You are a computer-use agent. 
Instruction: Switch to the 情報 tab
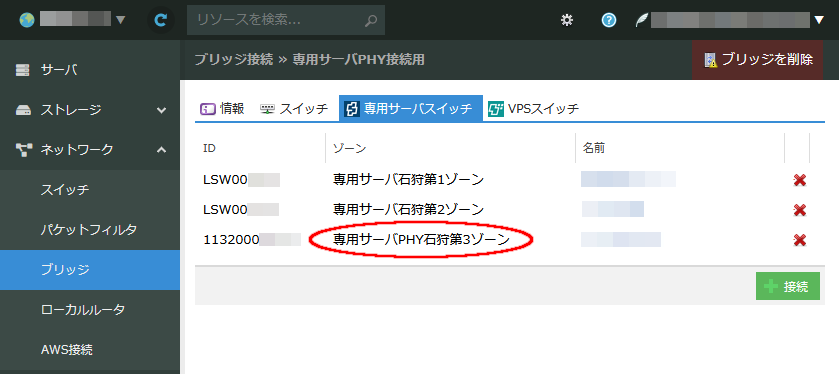point(222,109)
